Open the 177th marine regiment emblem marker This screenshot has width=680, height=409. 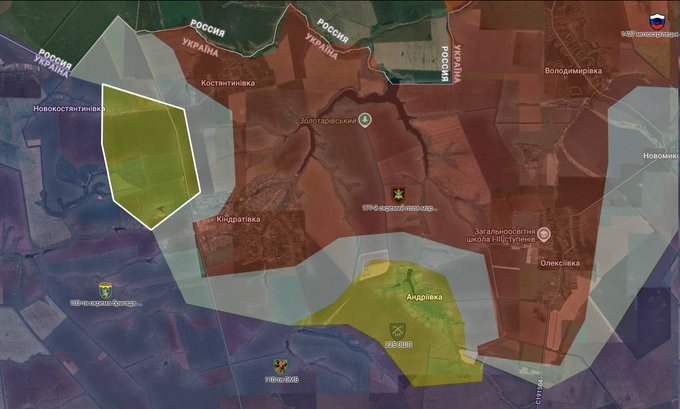tap(398, 195)
